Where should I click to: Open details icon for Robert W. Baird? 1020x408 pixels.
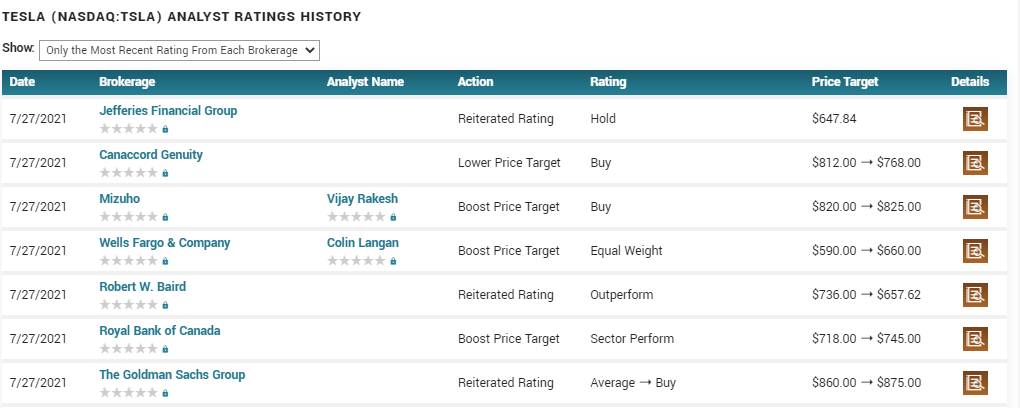974,295
